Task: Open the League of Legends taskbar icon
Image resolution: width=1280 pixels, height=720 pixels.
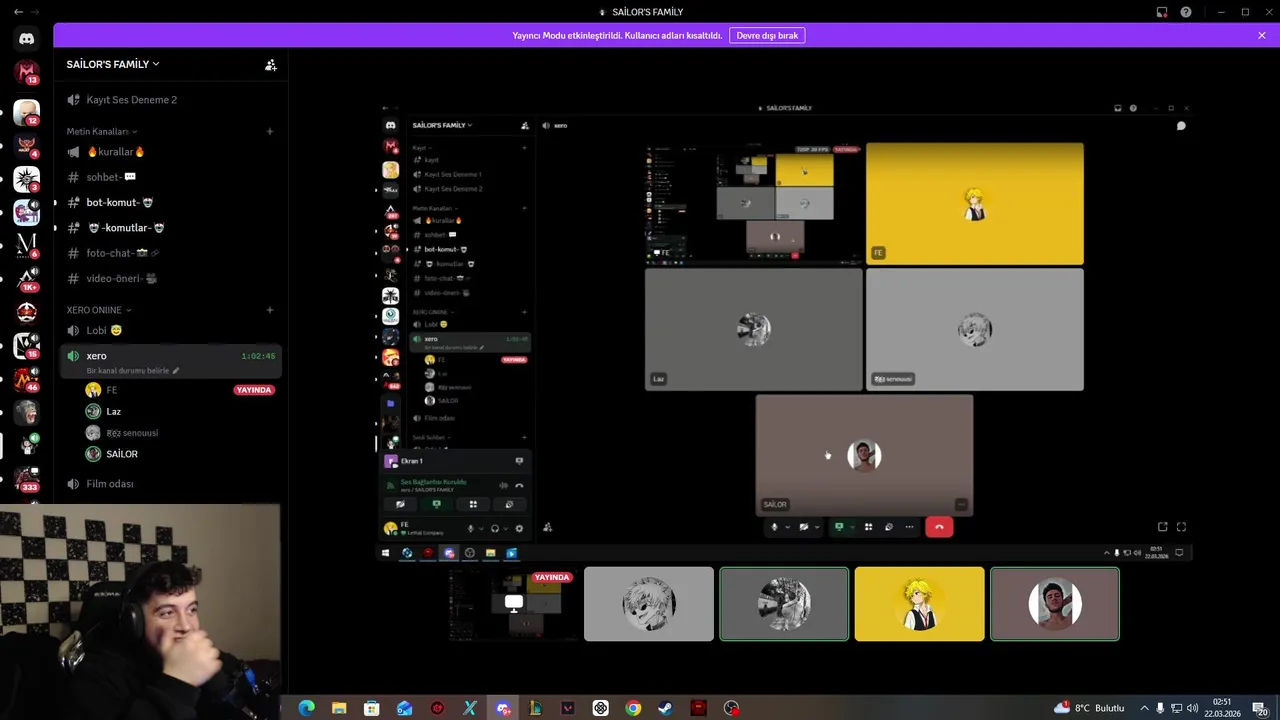Action: 535,708
